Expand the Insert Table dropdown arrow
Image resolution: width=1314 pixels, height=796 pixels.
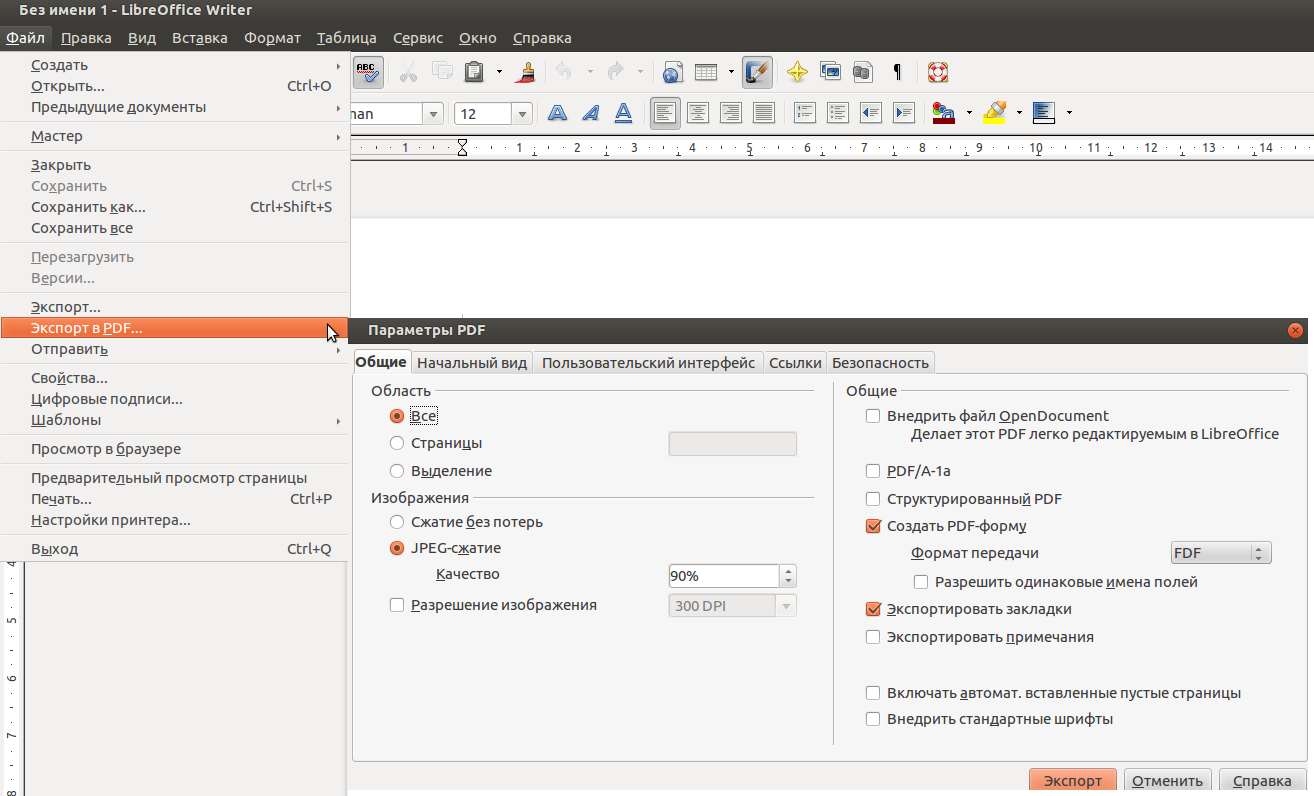pyautogui.click(x=731, y=72)
